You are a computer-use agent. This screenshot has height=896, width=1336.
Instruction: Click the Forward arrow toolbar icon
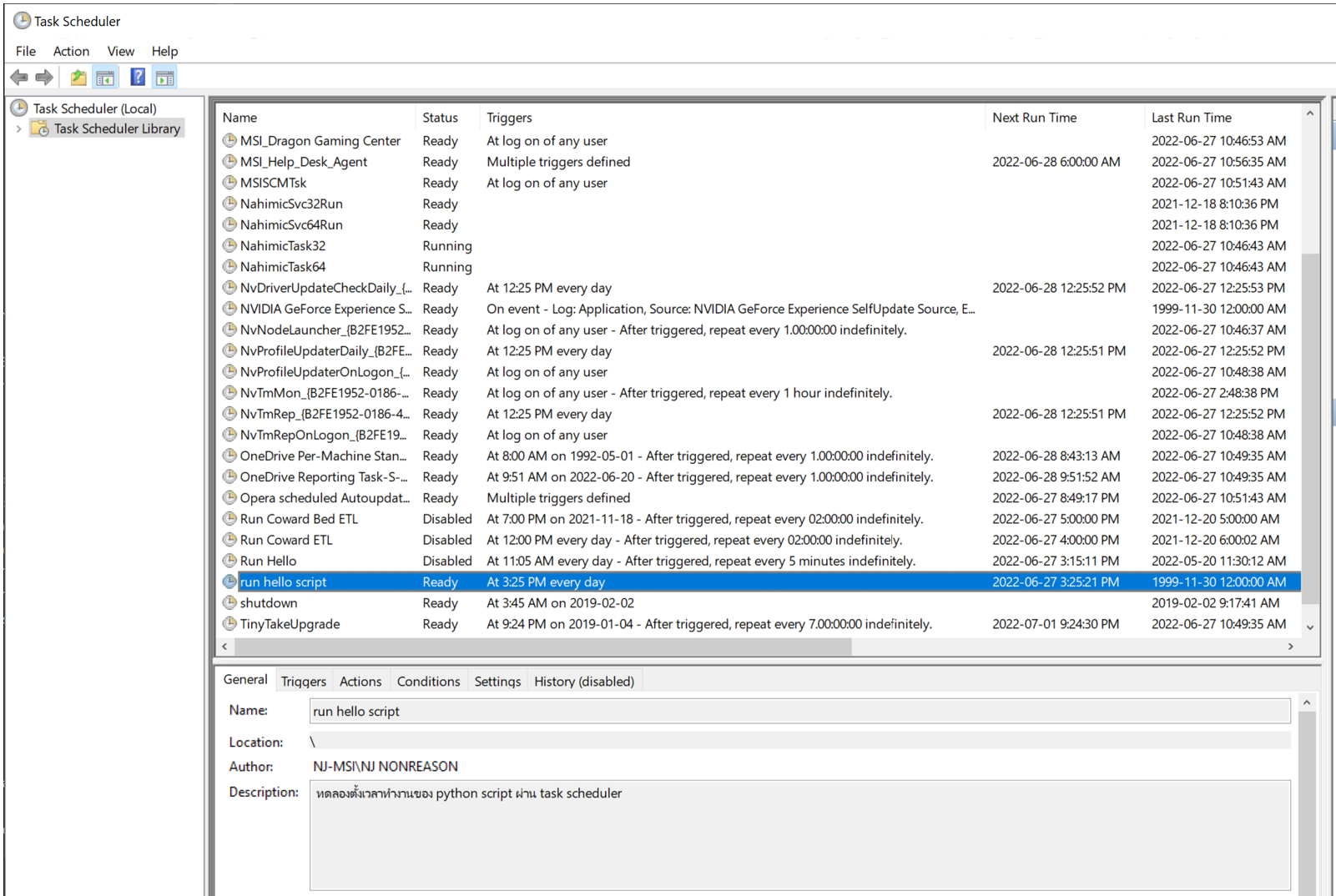pyautogui.click(x=45, y=78)
